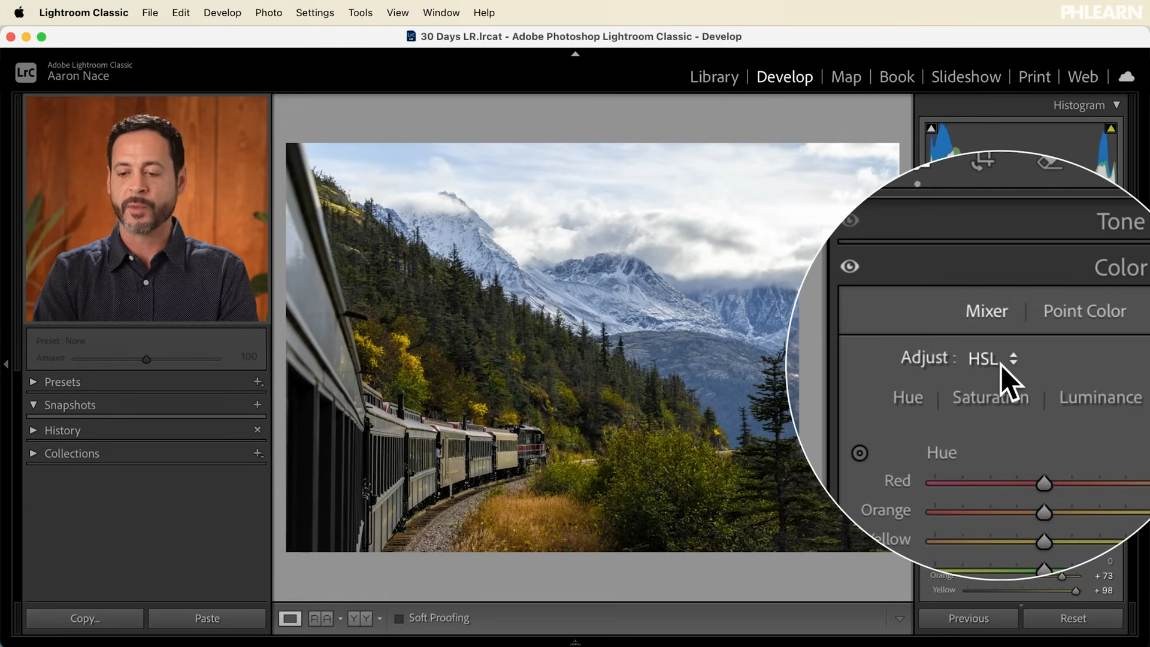Switch to the Map module
The image size is (1150, 647).
[x=846, y=76]
